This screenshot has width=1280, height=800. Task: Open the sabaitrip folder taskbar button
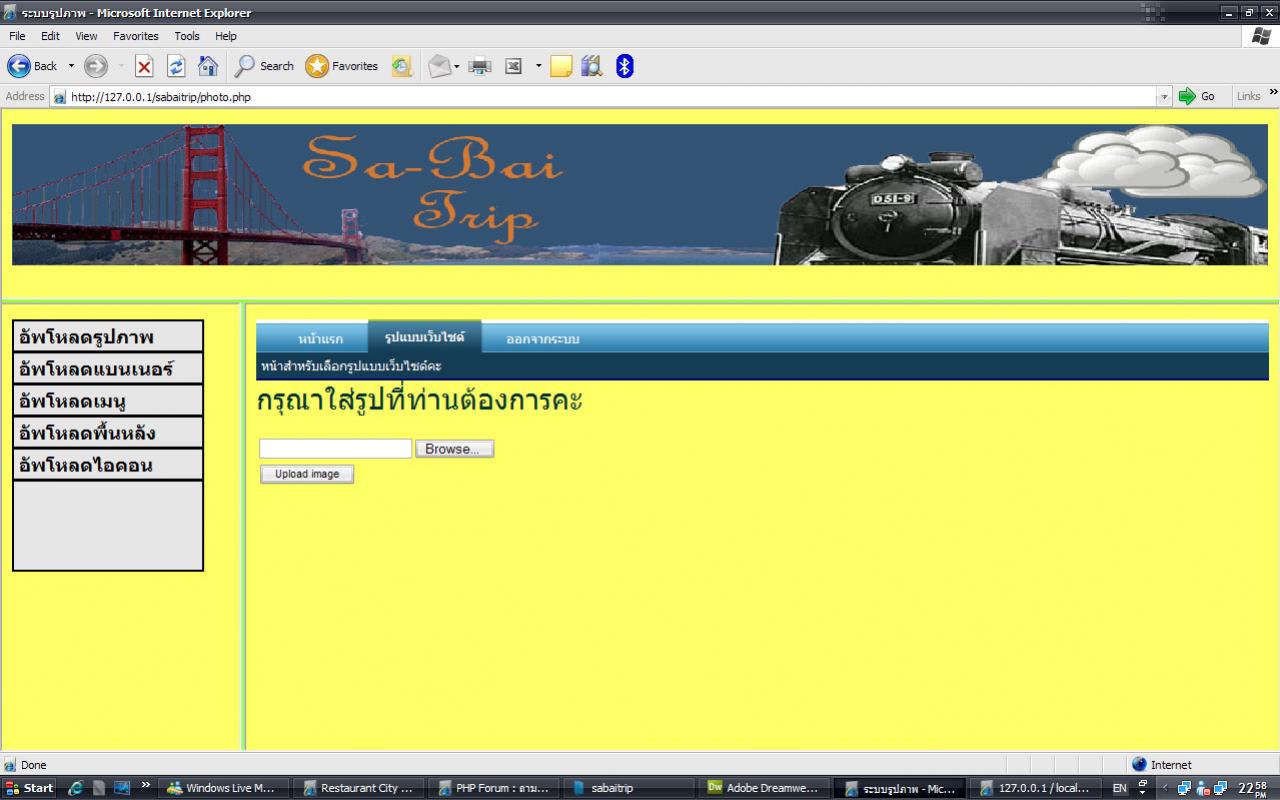630,788
